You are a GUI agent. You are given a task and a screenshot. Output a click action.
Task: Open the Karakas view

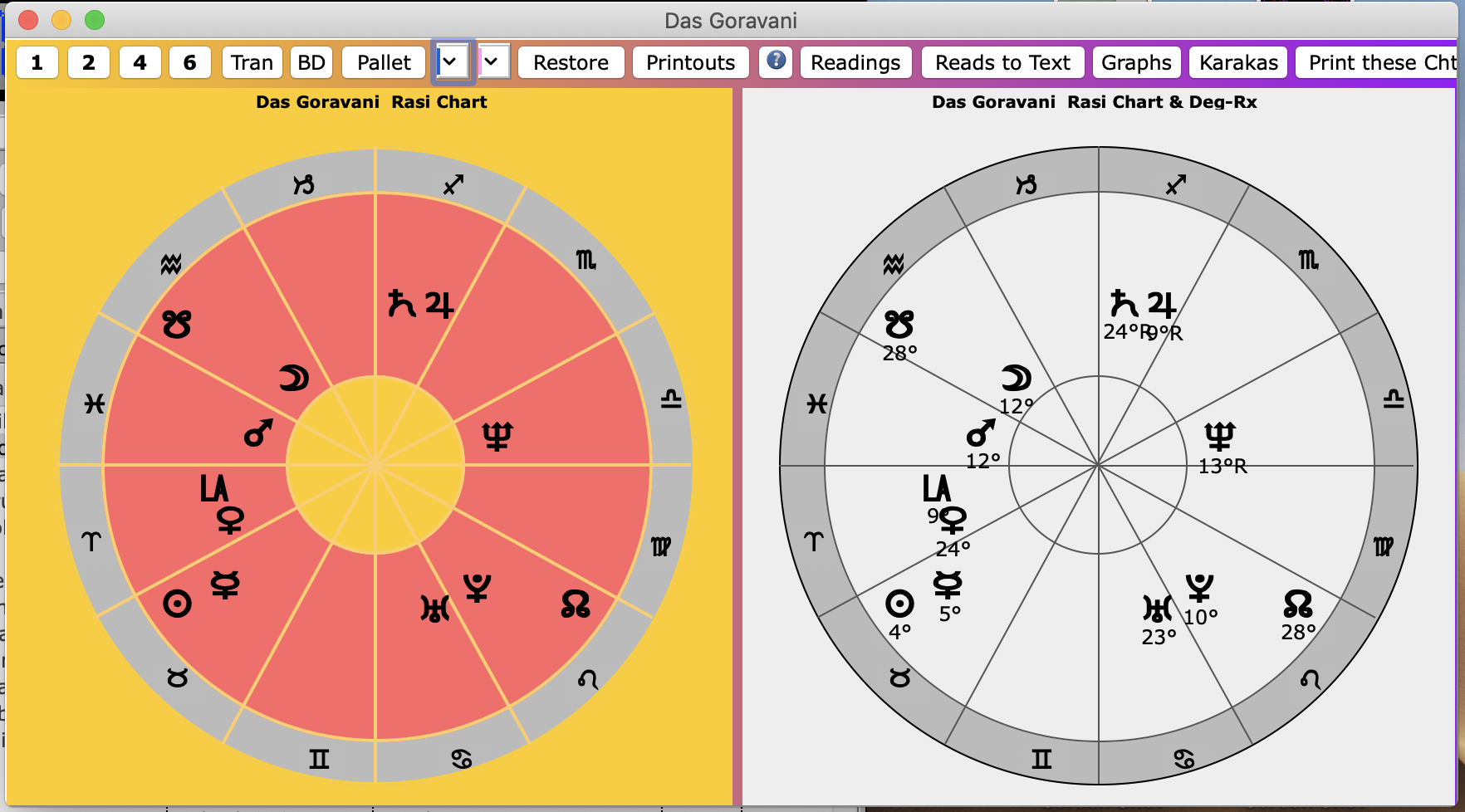(x=1237, y=62)
